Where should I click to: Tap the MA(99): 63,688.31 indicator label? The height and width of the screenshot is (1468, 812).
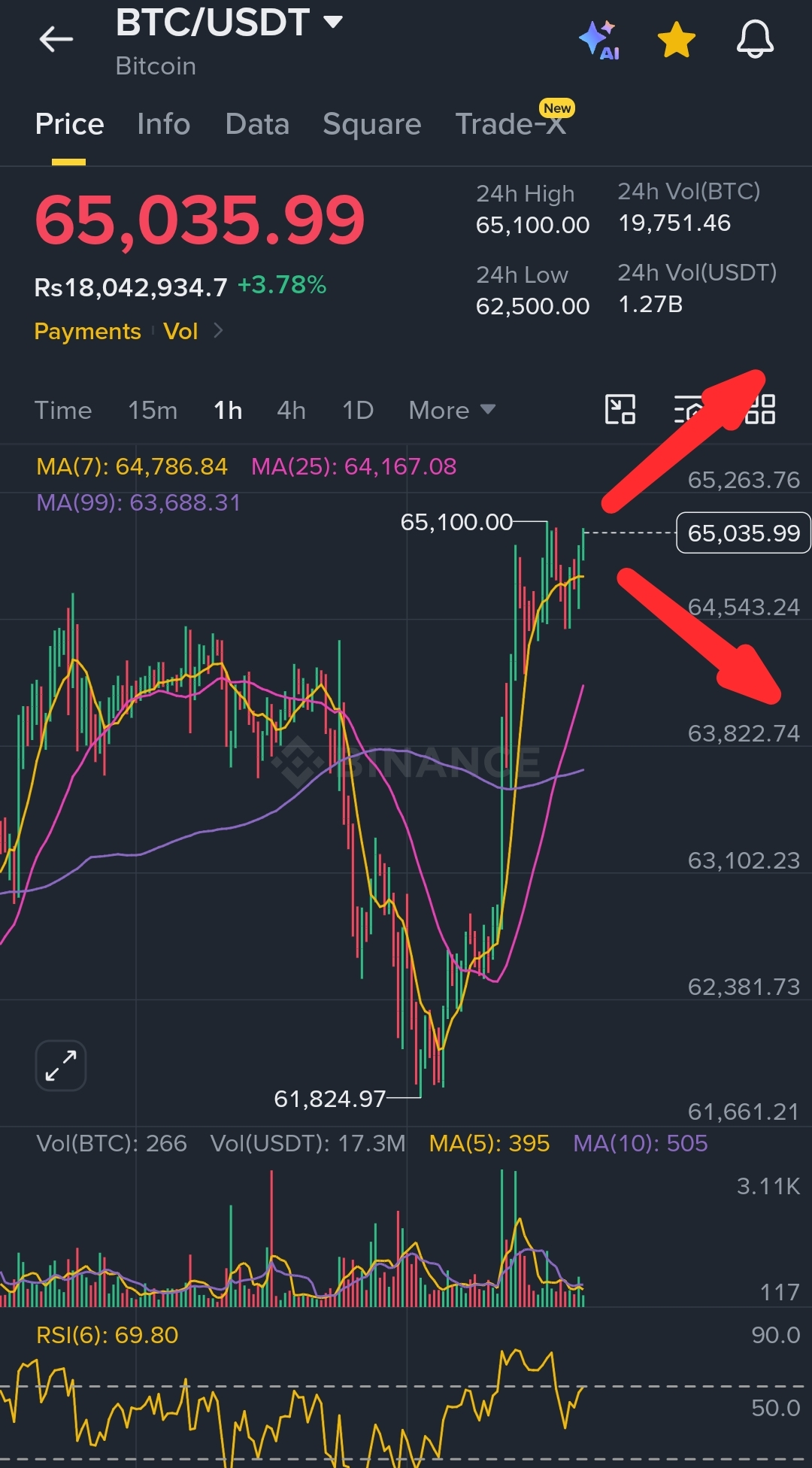(x=138, y=503)
